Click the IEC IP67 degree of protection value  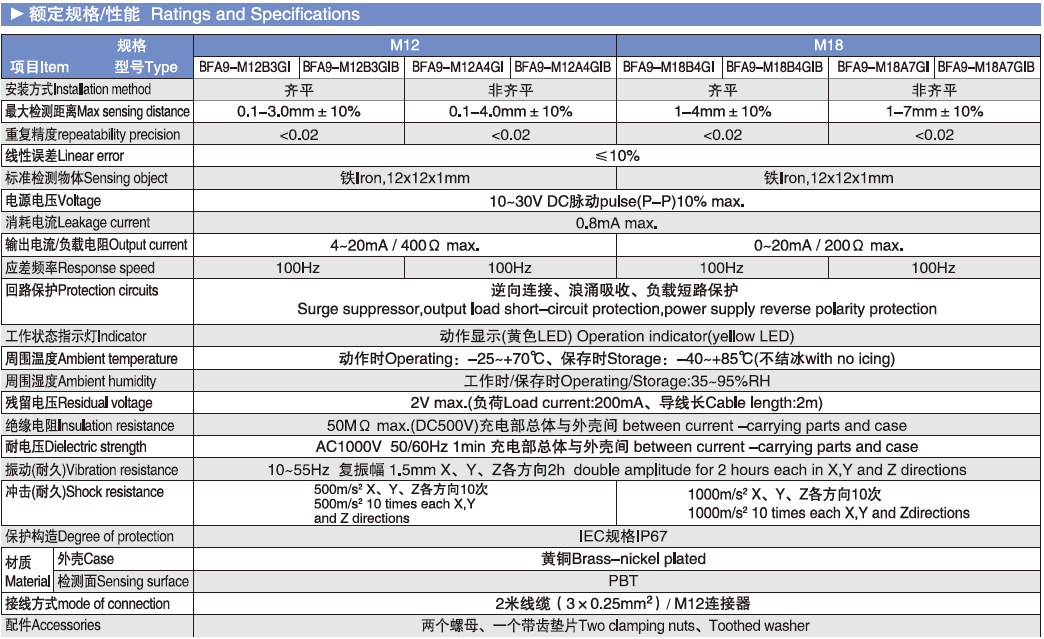click(616, 536)
